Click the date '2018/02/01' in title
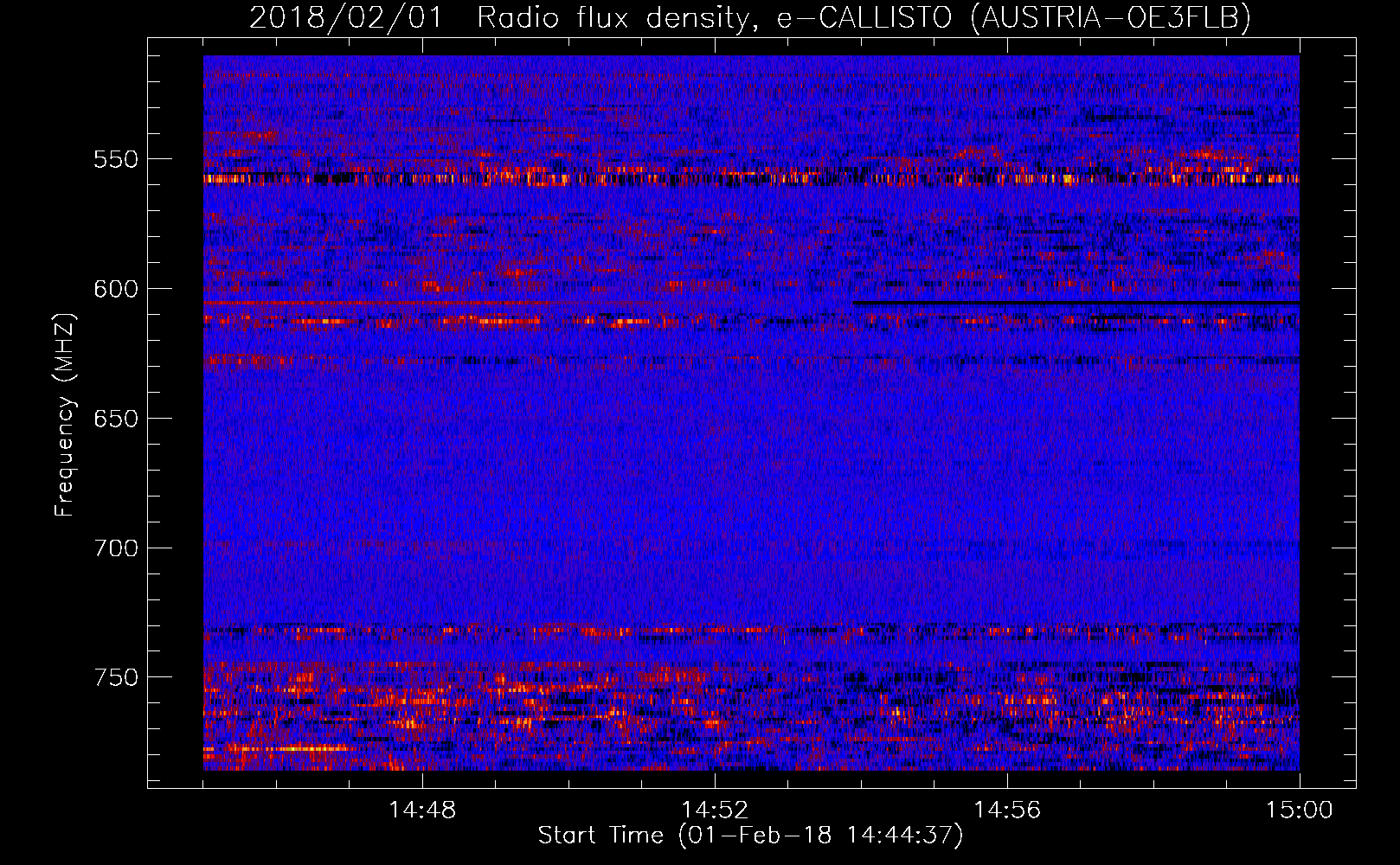This screenshot has width=1400, height=865. coord(346,17)
